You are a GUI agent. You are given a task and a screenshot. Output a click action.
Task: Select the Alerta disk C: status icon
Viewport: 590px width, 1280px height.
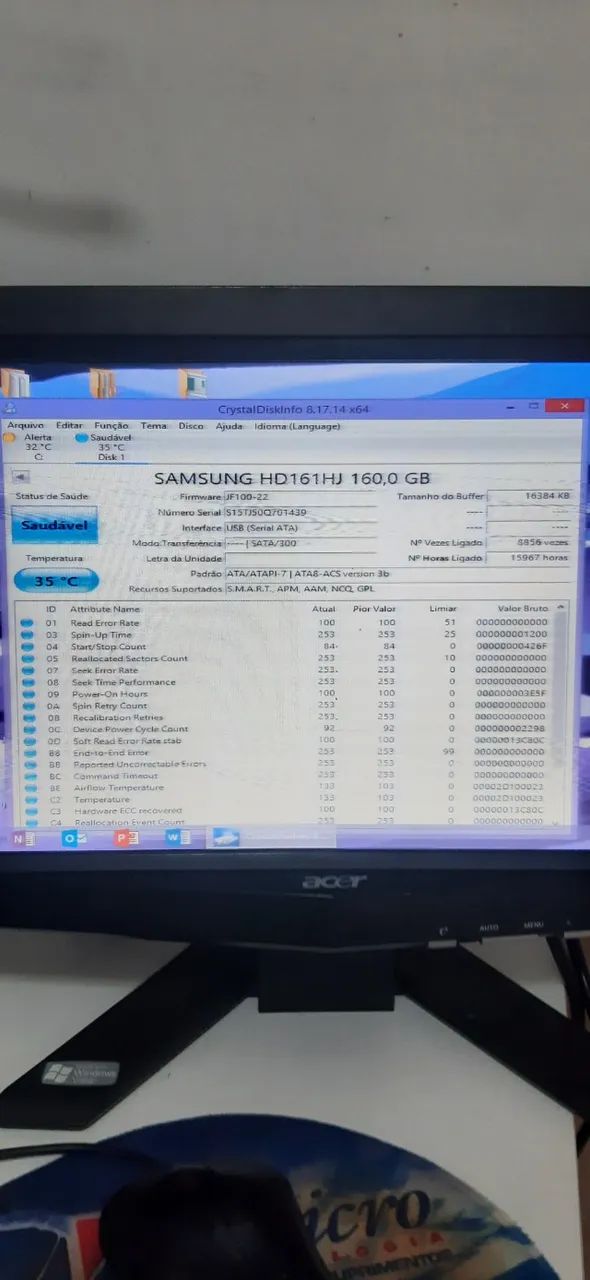(x=10, y=437)
